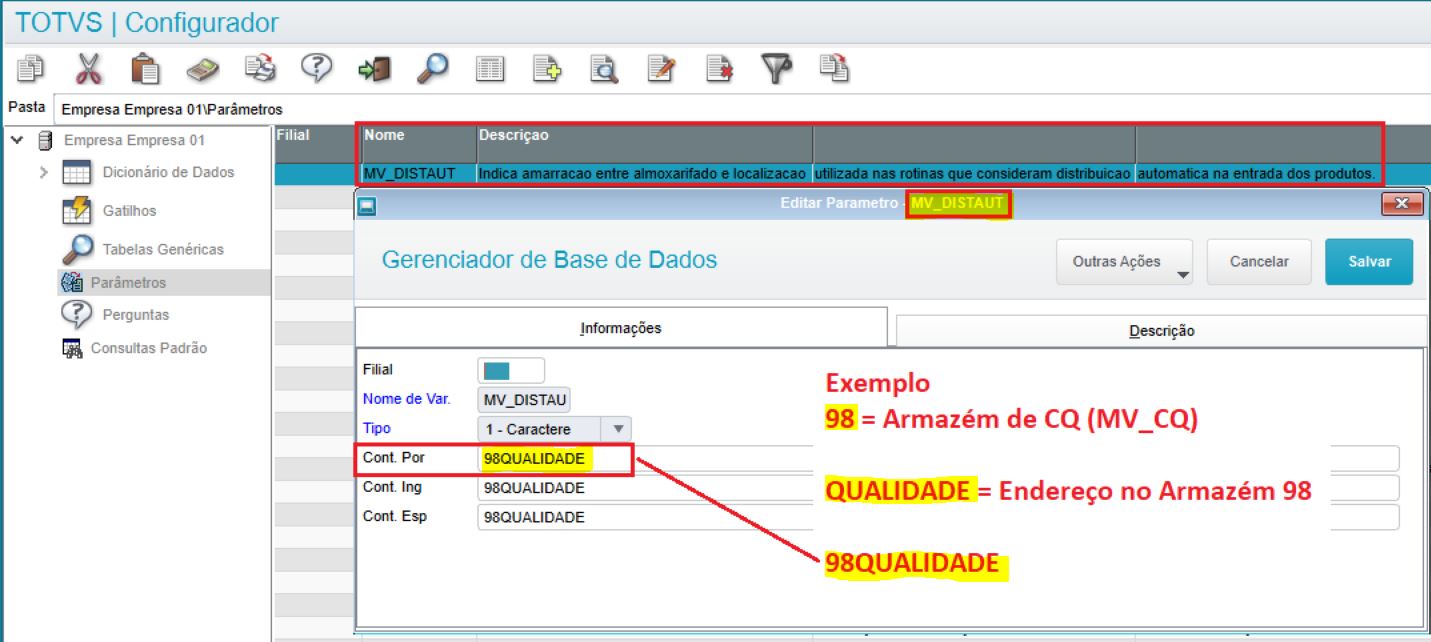Open Perguntas tree item
The image size is (1431, 642).
136,314
